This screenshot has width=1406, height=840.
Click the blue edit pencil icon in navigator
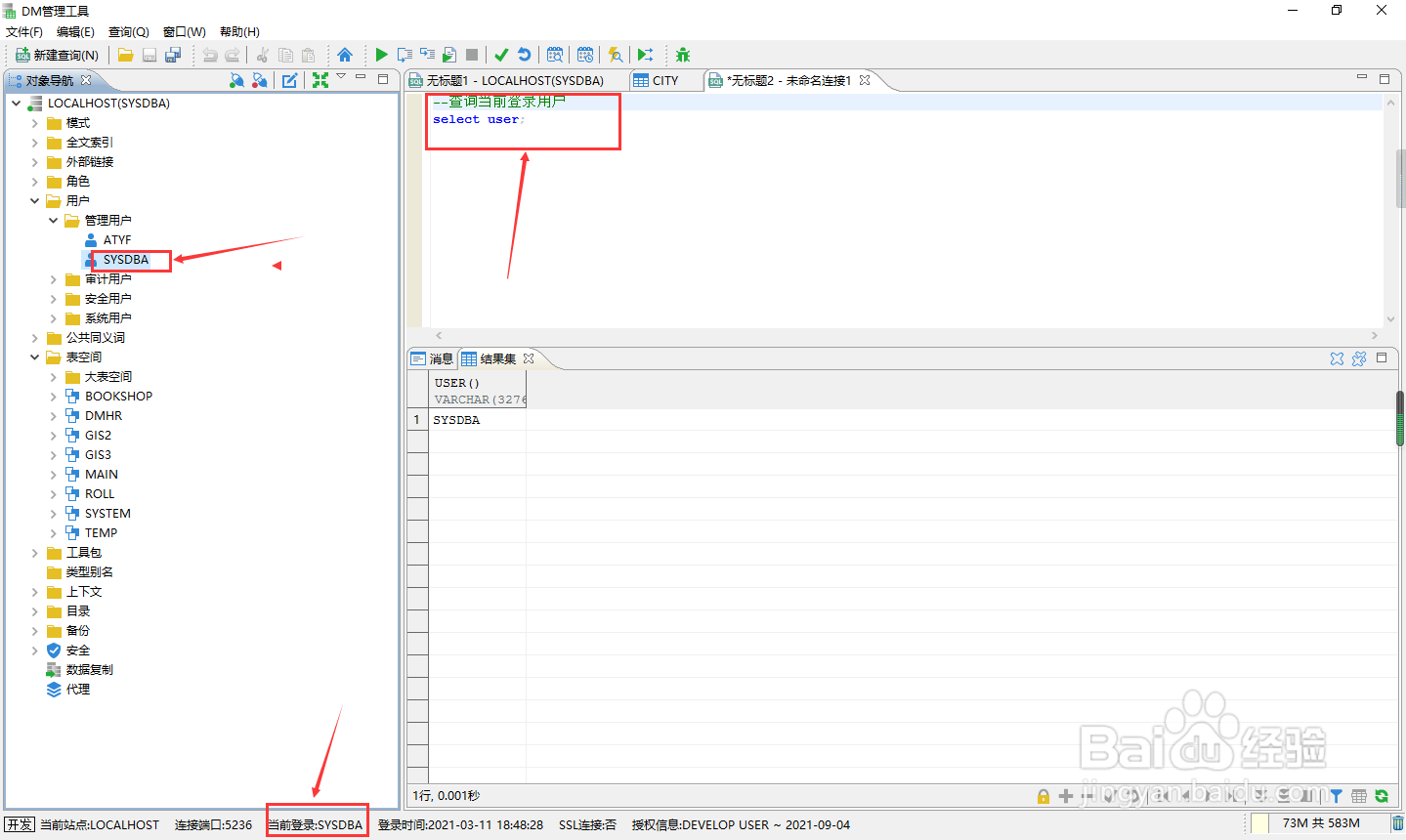click(x=290, y=80)
